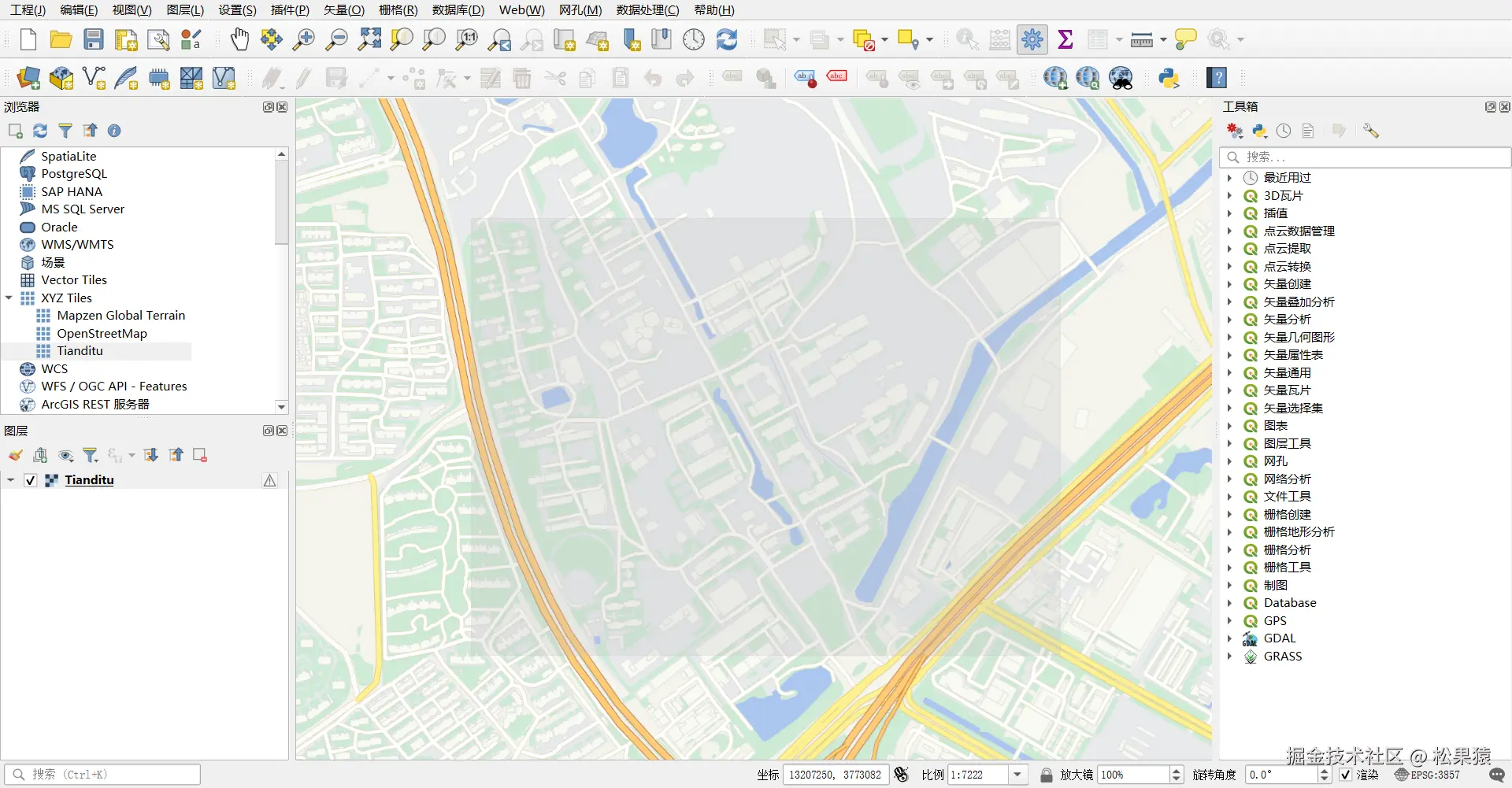Open the 插件(P) menu
This screenshot has height=788, width=1512.
coord(289,10)
